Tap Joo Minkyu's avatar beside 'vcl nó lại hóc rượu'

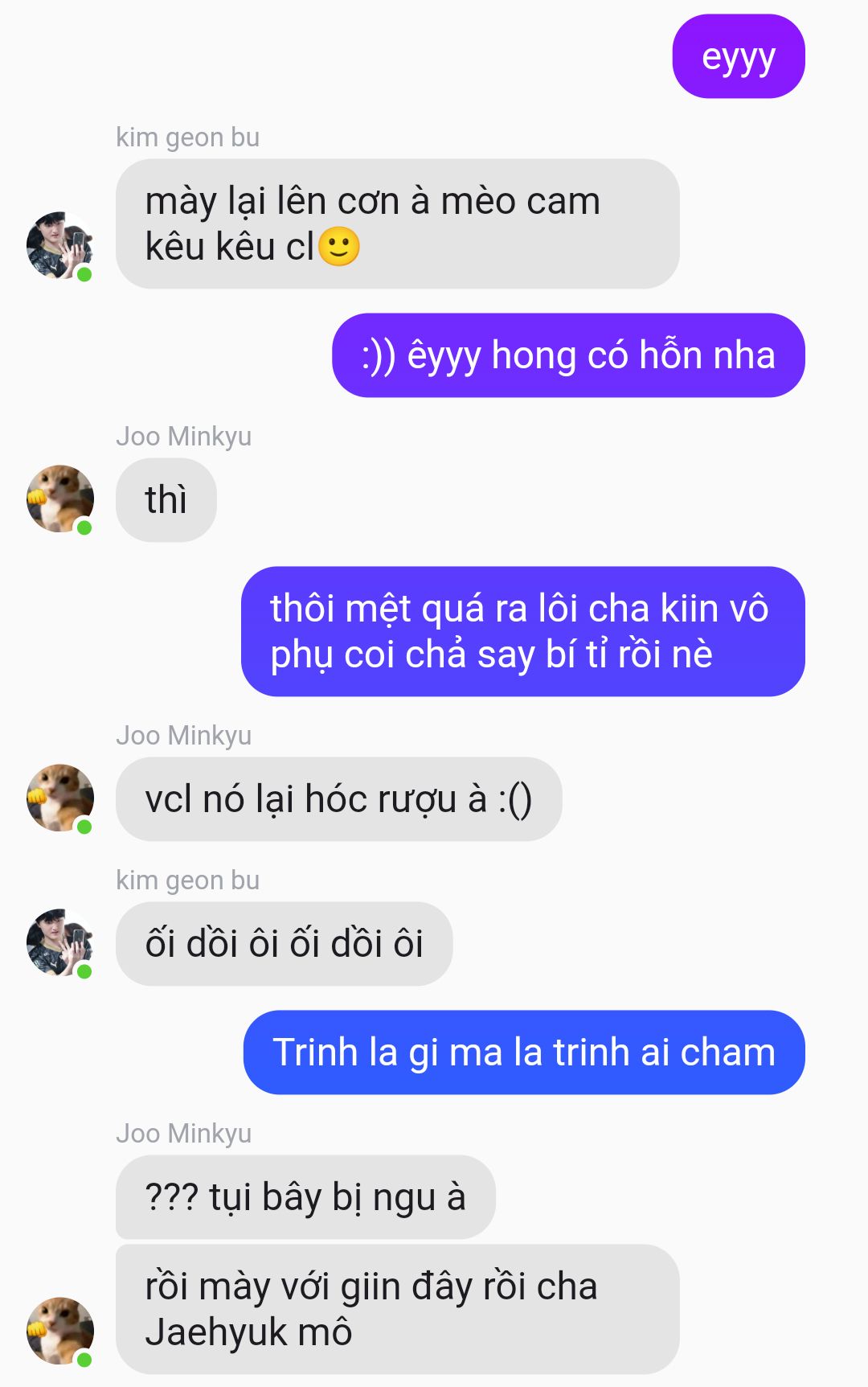pos(60,798)
